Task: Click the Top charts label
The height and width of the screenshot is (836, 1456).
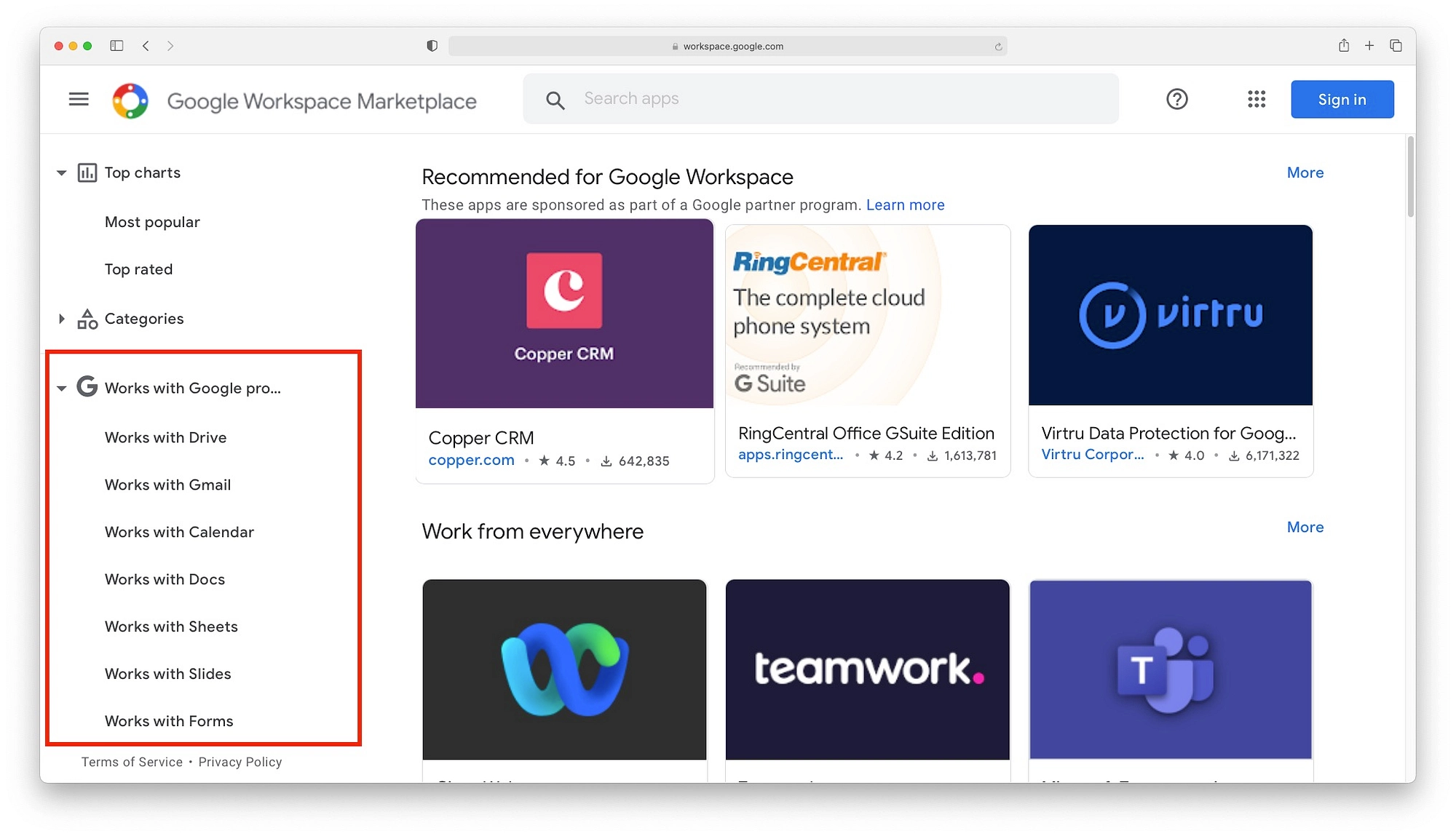Action: tap(142, 172)
